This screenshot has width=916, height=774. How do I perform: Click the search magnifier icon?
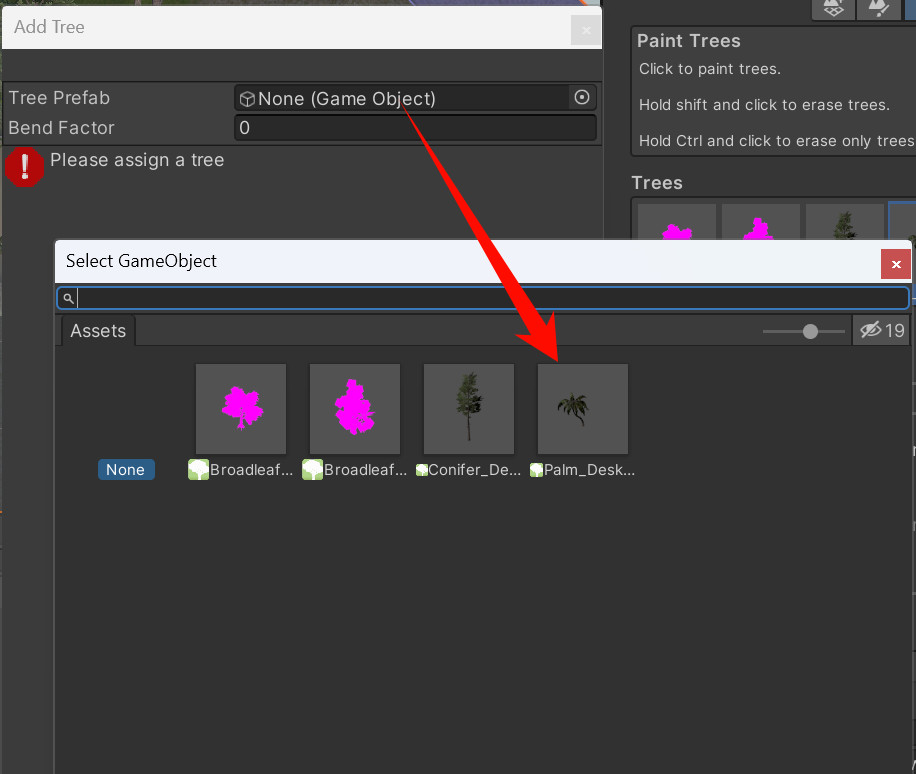(x=68, y=299)
